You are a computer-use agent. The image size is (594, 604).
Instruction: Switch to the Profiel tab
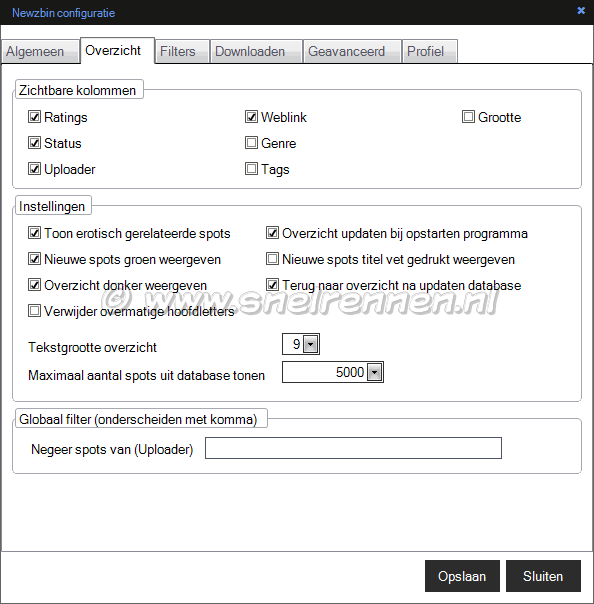(430, 51)
